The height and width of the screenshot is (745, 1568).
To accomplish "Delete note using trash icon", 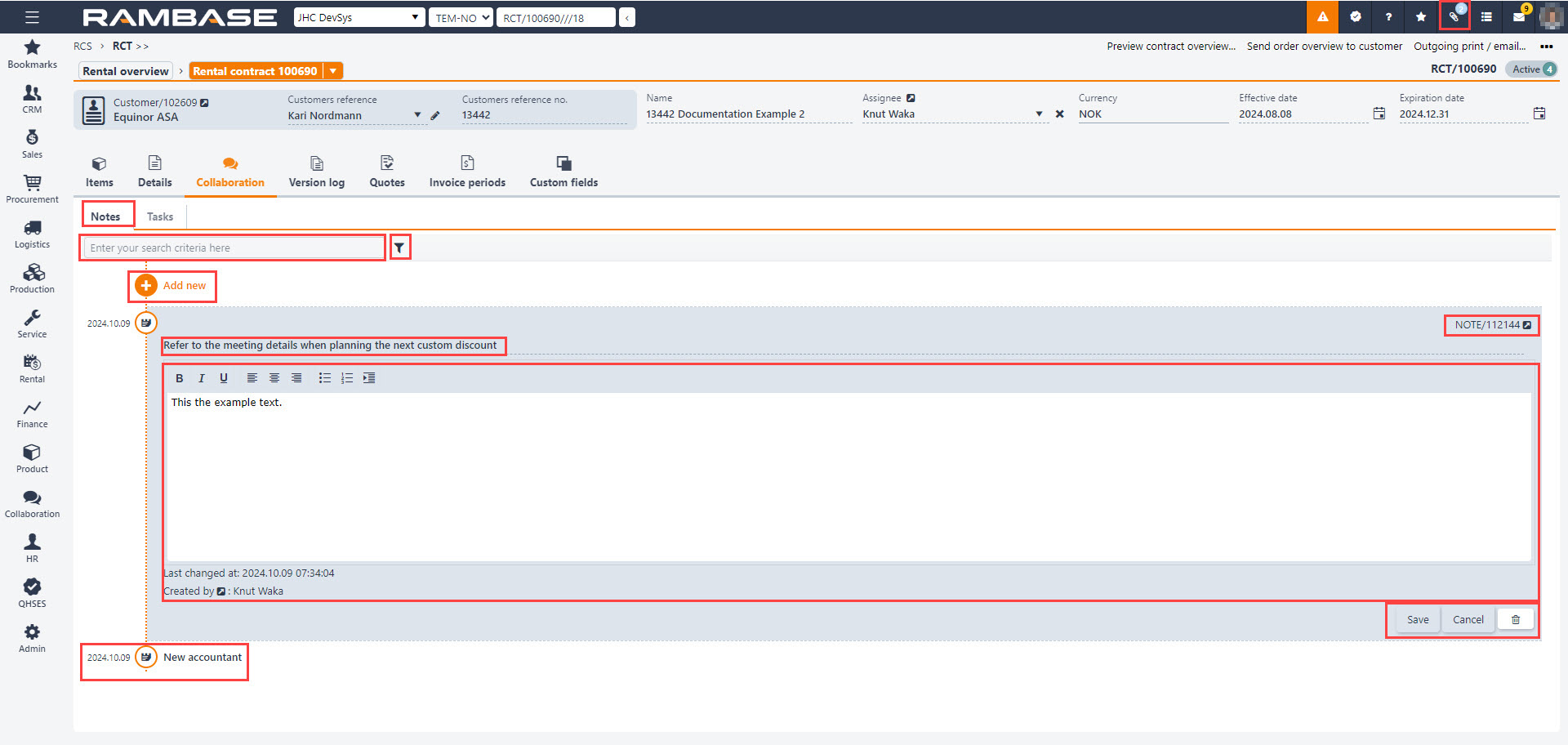I will [x=1516, y=620].
